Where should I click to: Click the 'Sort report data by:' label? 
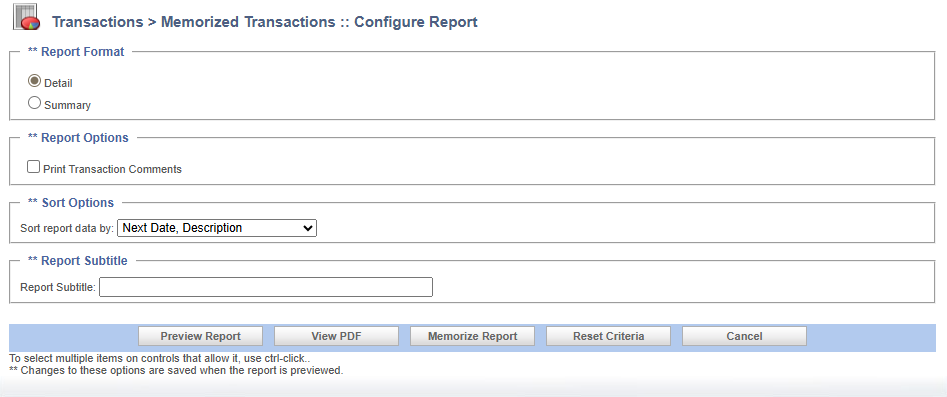click(67, 228)
